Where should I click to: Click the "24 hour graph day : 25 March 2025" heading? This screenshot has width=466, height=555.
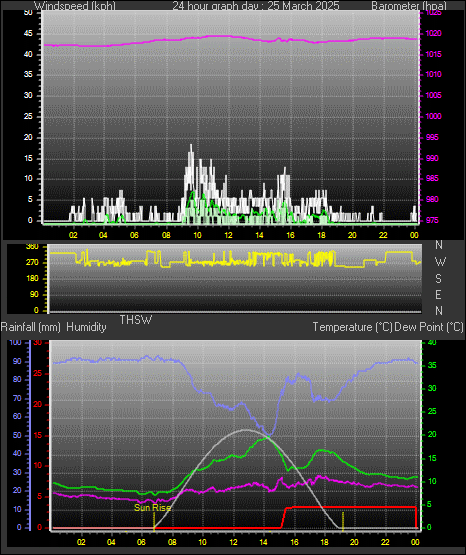tap(256, 6)
